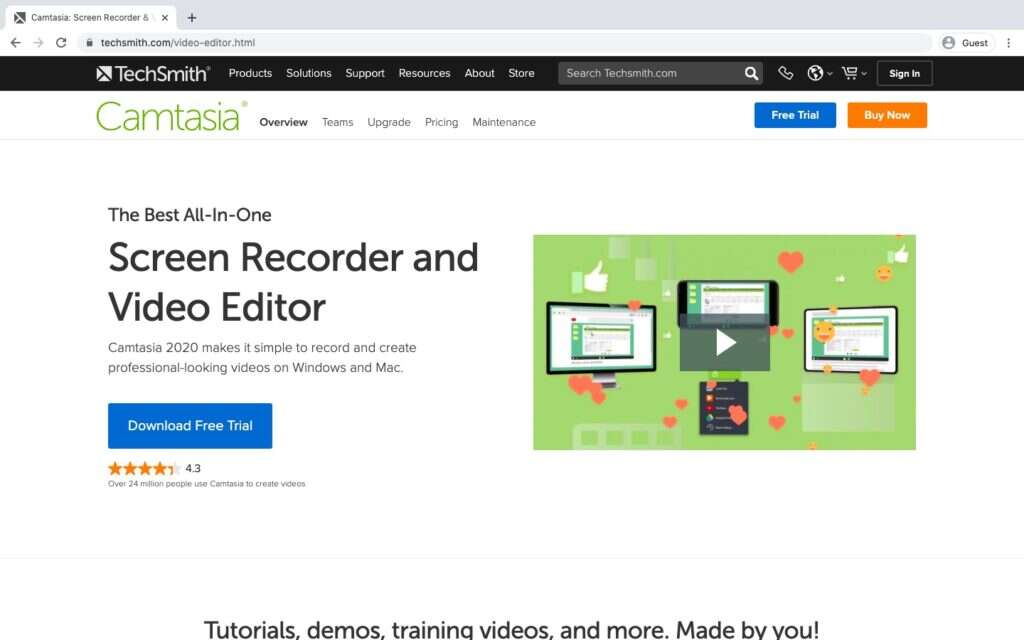
Task: Click the globe language icon
Action: coord(815,72)
